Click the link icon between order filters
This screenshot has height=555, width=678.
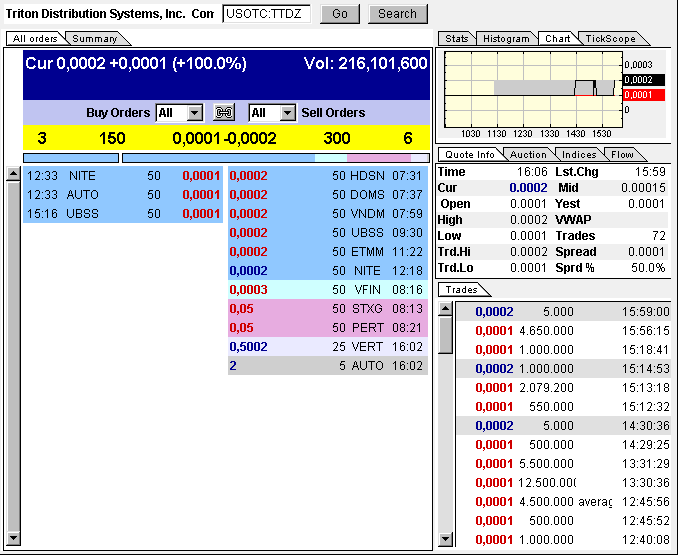click(224, 113)
